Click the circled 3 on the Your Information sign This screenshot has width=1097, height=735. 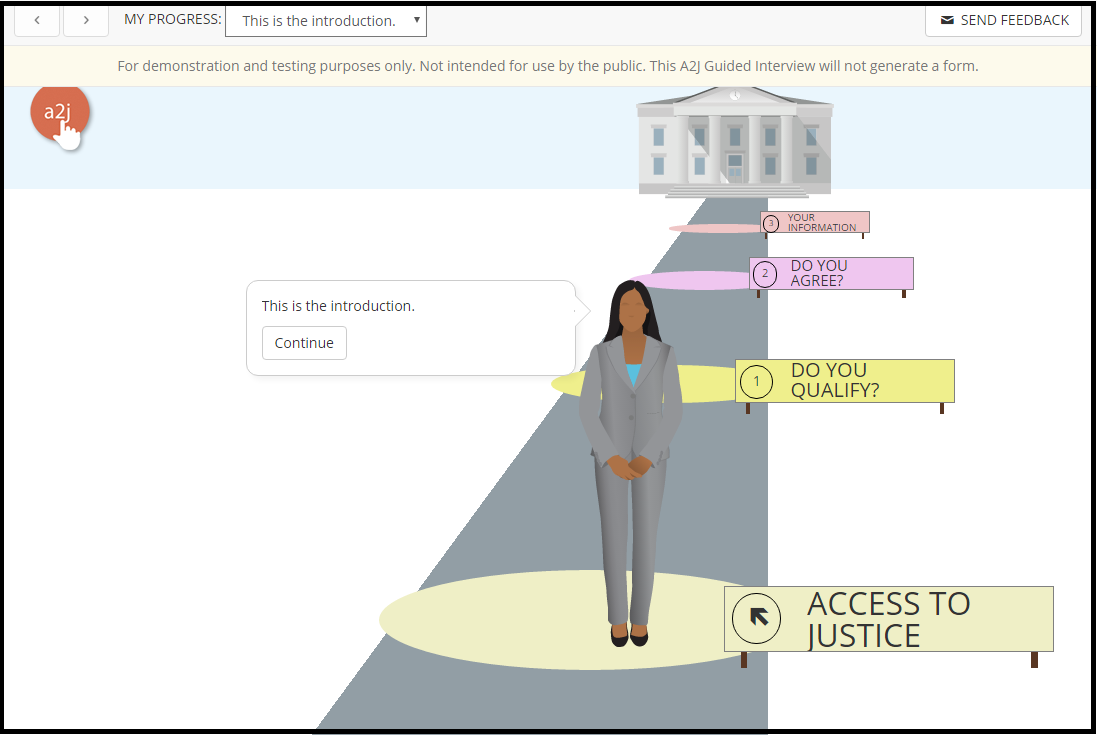click(x=770, y=223)
